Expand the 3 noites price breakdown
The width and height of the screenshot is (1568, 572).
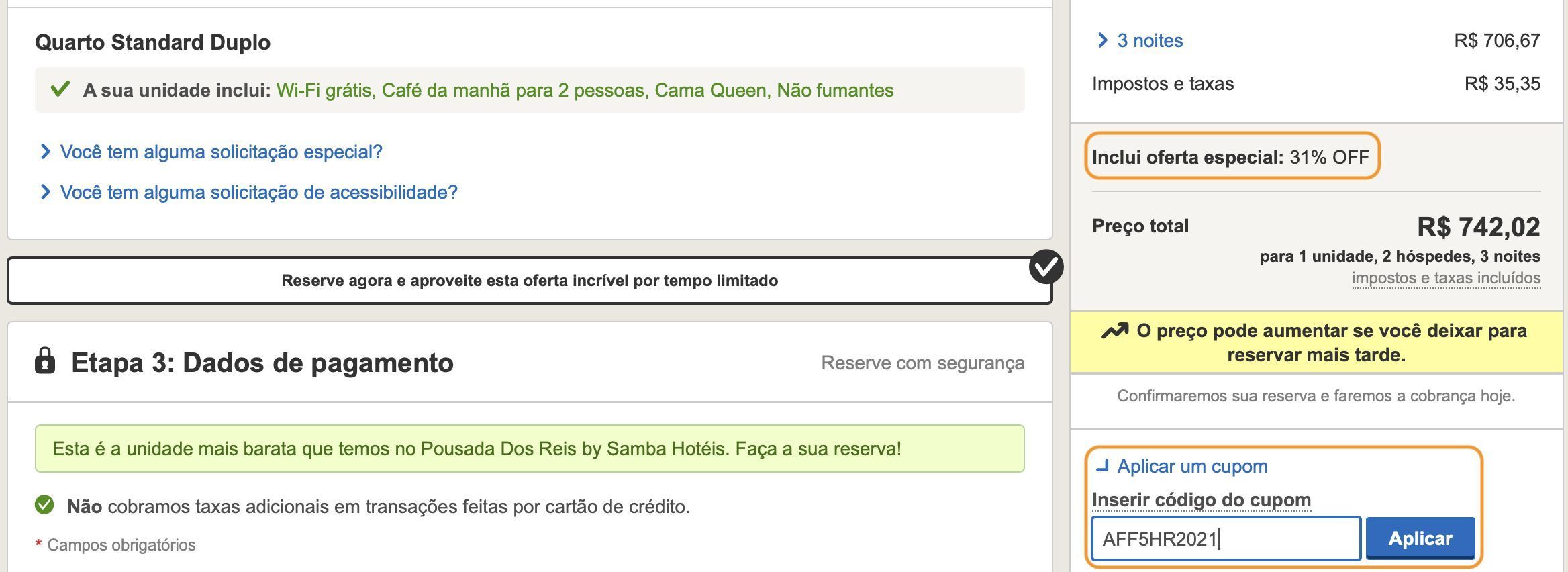(x=1150, y=40)
